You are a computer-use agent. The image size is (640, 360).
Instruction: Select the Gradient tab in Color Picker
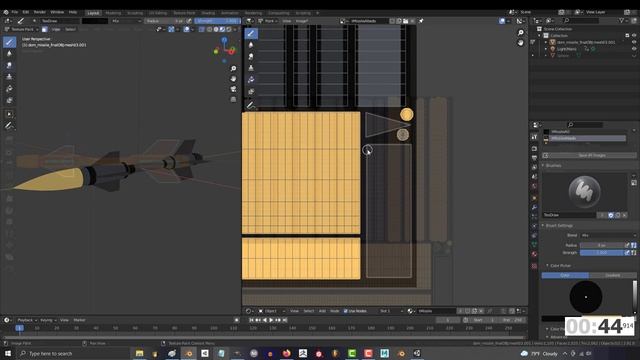coord(612,276)
